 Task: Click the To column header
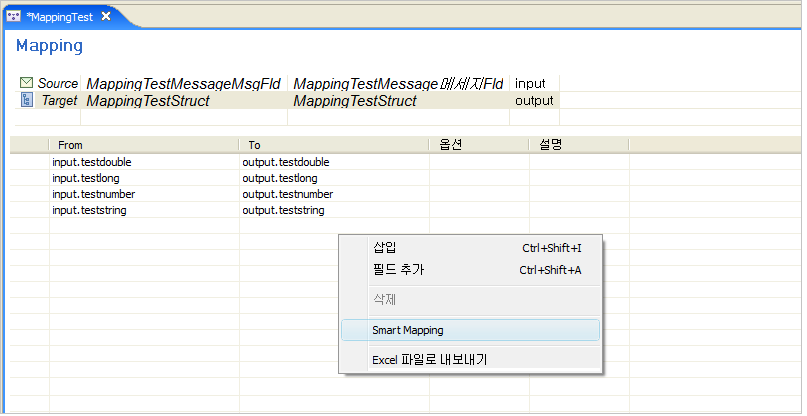(334, 145)
